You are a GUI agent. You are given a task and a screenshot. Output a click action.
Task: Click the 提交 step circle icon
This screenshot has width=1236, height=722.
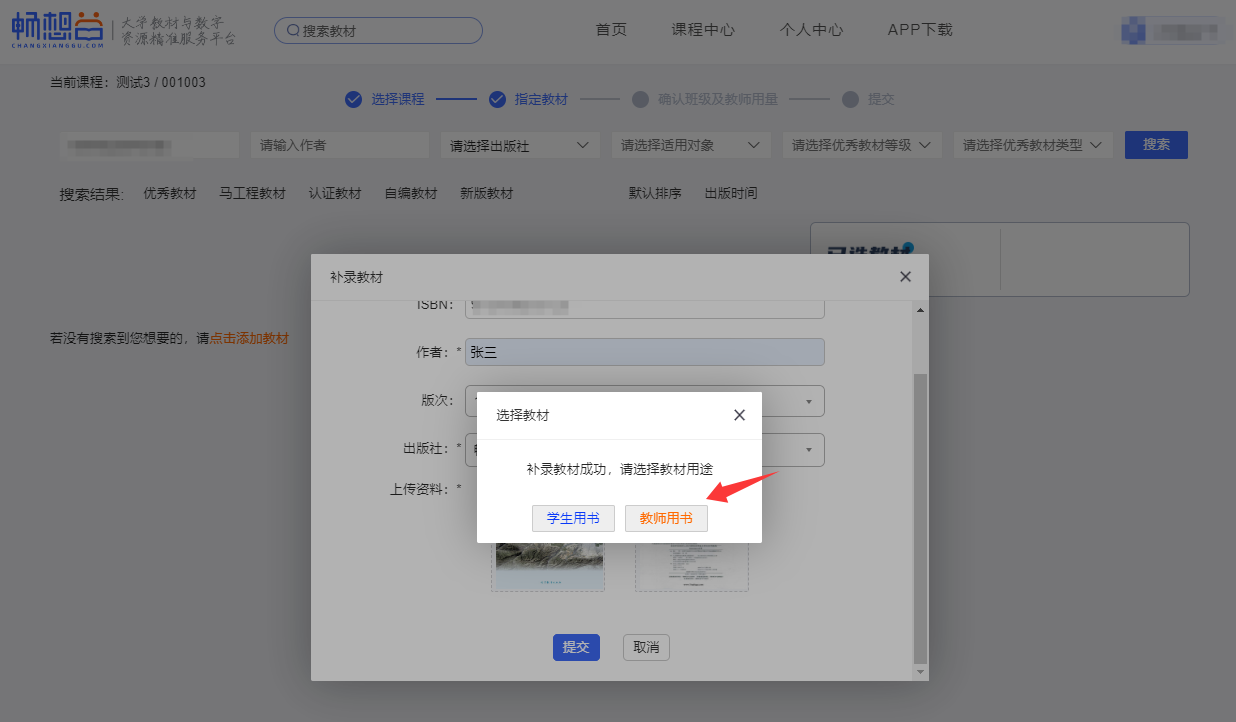click(850, 99)
